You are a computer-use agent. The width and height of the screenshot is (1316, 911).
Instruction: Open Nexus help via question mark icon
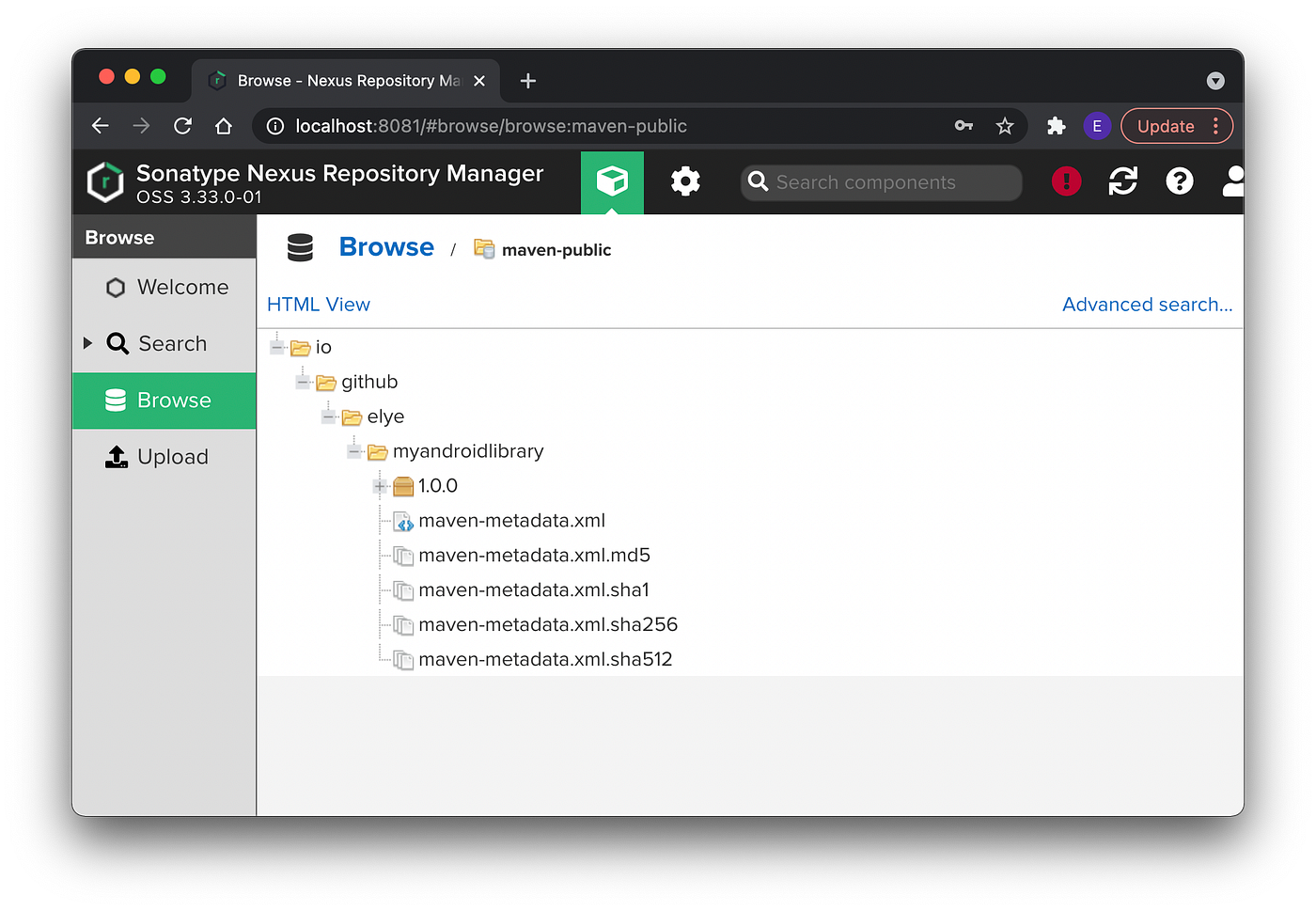(x=1180, y=181)
